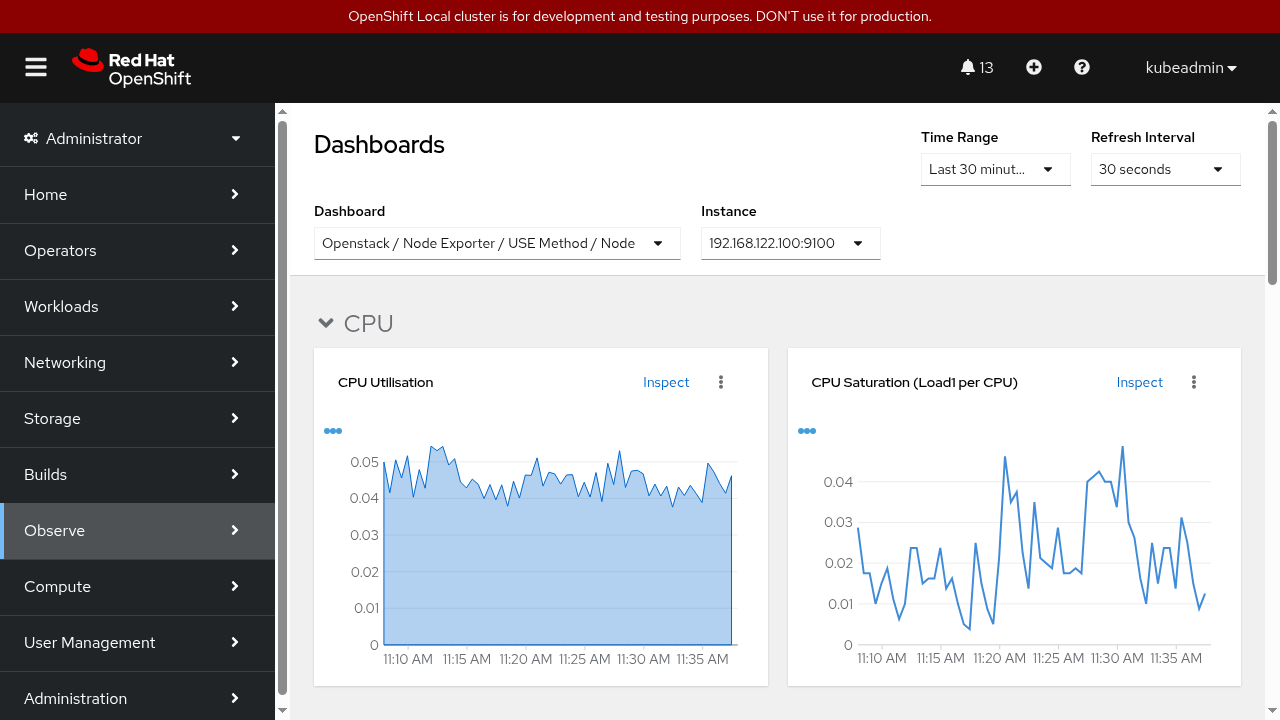
Task: Open CPU Saturation kebab menu
Action: pyautogui.click(x=1194, y=382)
